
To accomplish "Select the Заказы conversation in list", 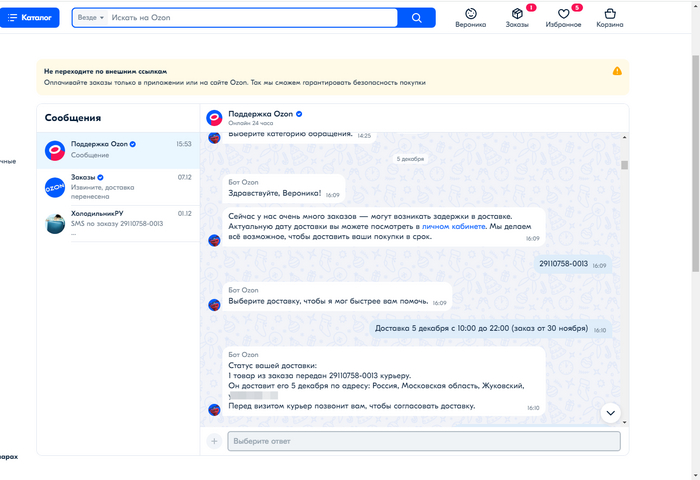I will pos(118,187).
